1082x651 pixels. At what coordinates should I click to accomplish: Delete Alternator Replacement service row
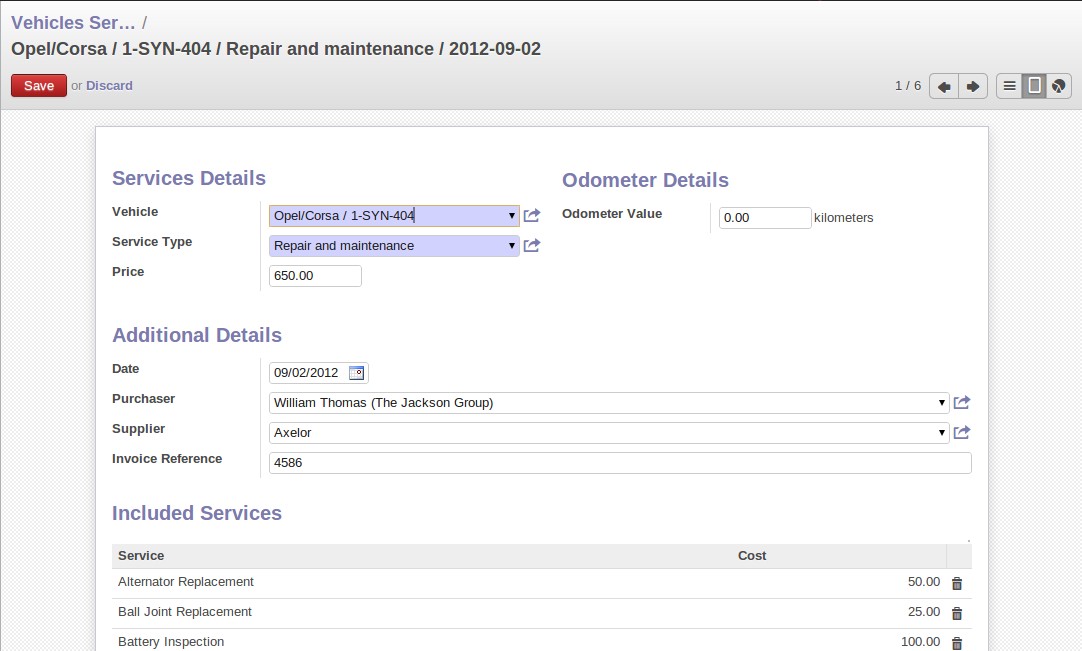tap(957, 583)
